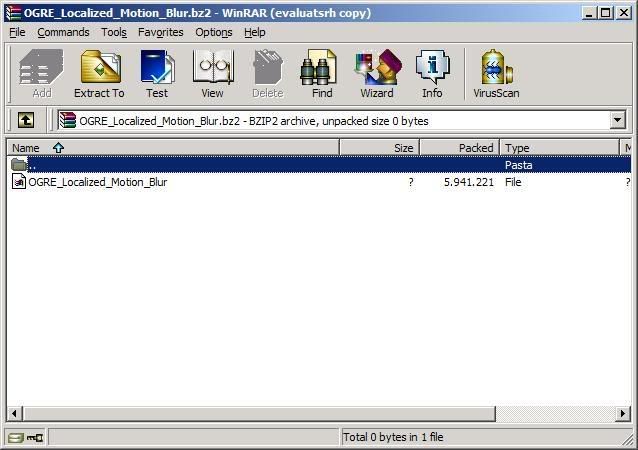Click the horizontal scrollbar left arrow

[x=14, y=414]
